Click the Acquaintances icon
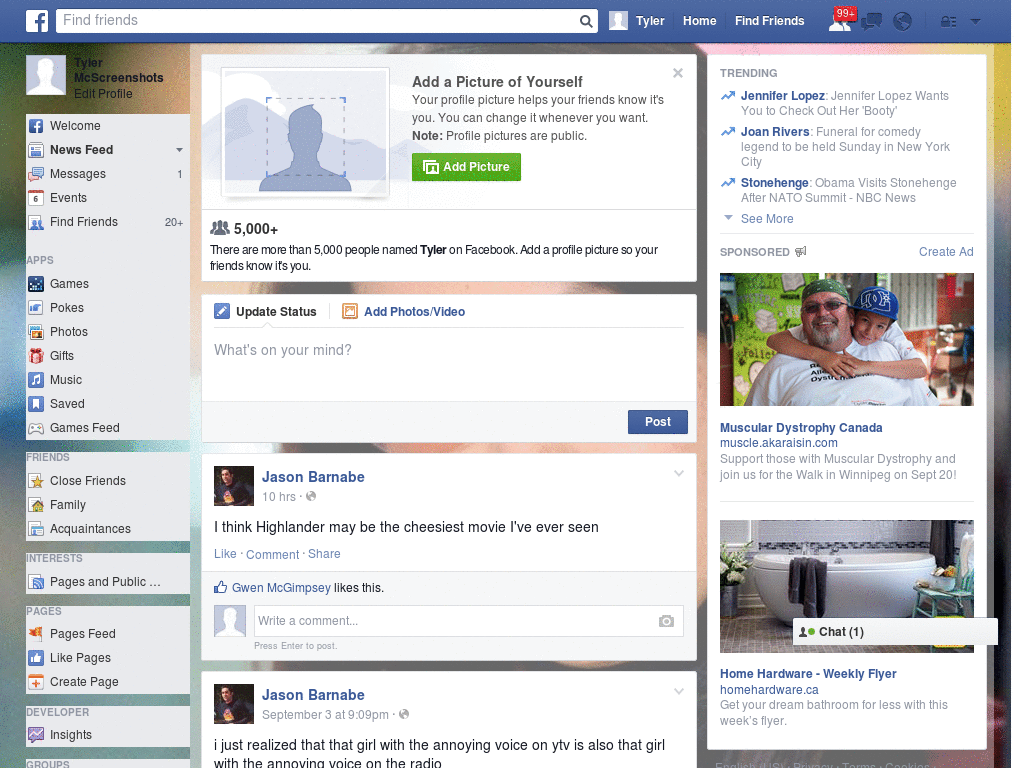Image resolution: width=1024 pixels, height=768 pixels. pyautogui.click(x=36, y=529)
